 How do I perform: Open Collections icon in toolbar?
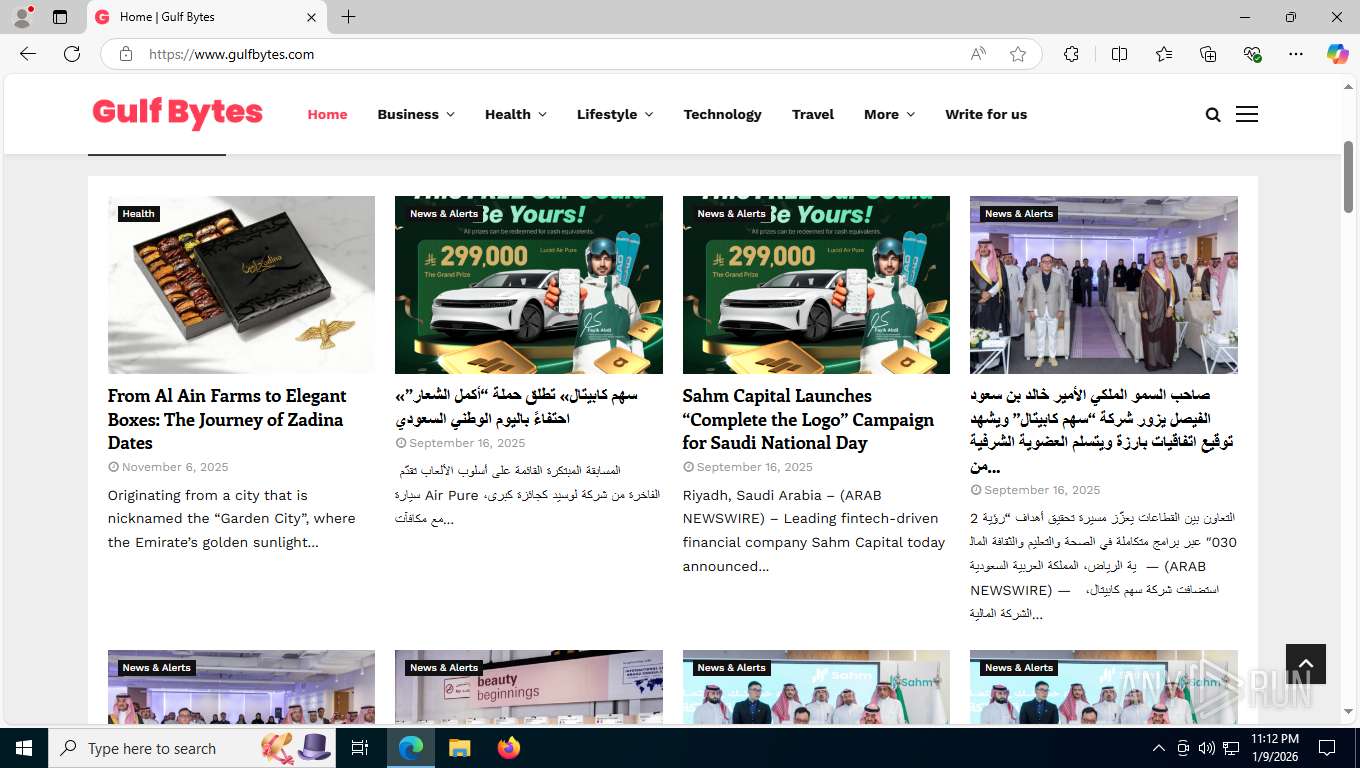coord(1208,54)
